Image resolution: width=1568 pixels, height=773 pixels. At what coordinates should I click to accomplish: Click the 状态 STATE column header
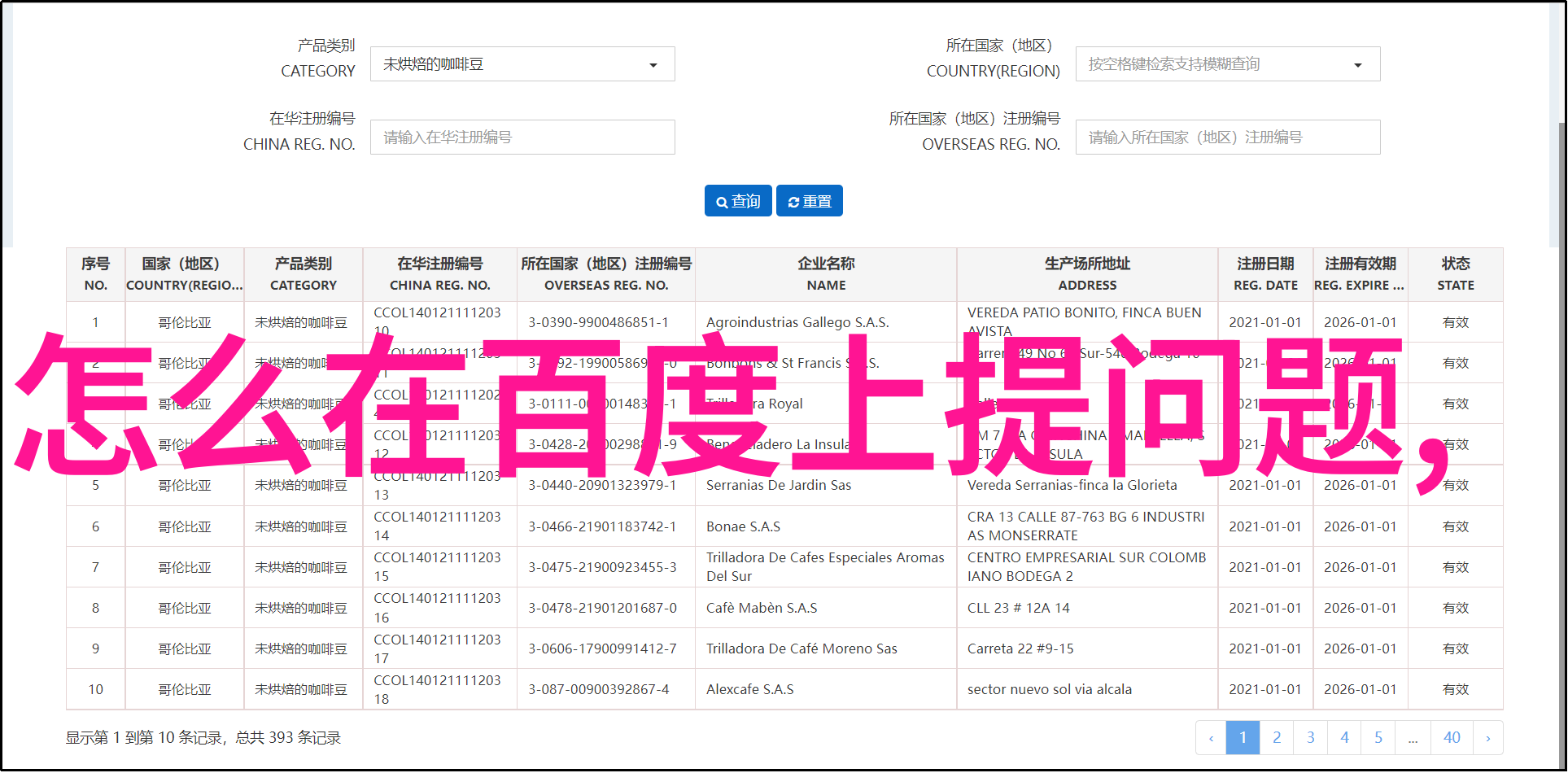coord(1456,275)
